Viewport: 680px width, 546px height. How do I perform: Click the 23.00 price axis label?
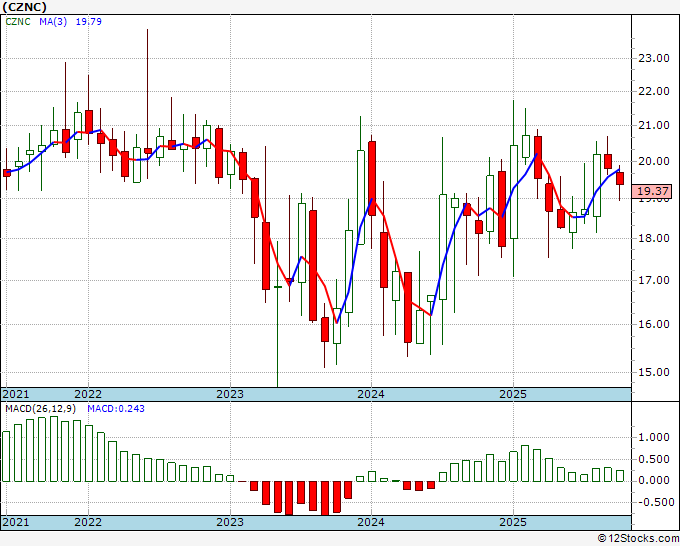654,59
